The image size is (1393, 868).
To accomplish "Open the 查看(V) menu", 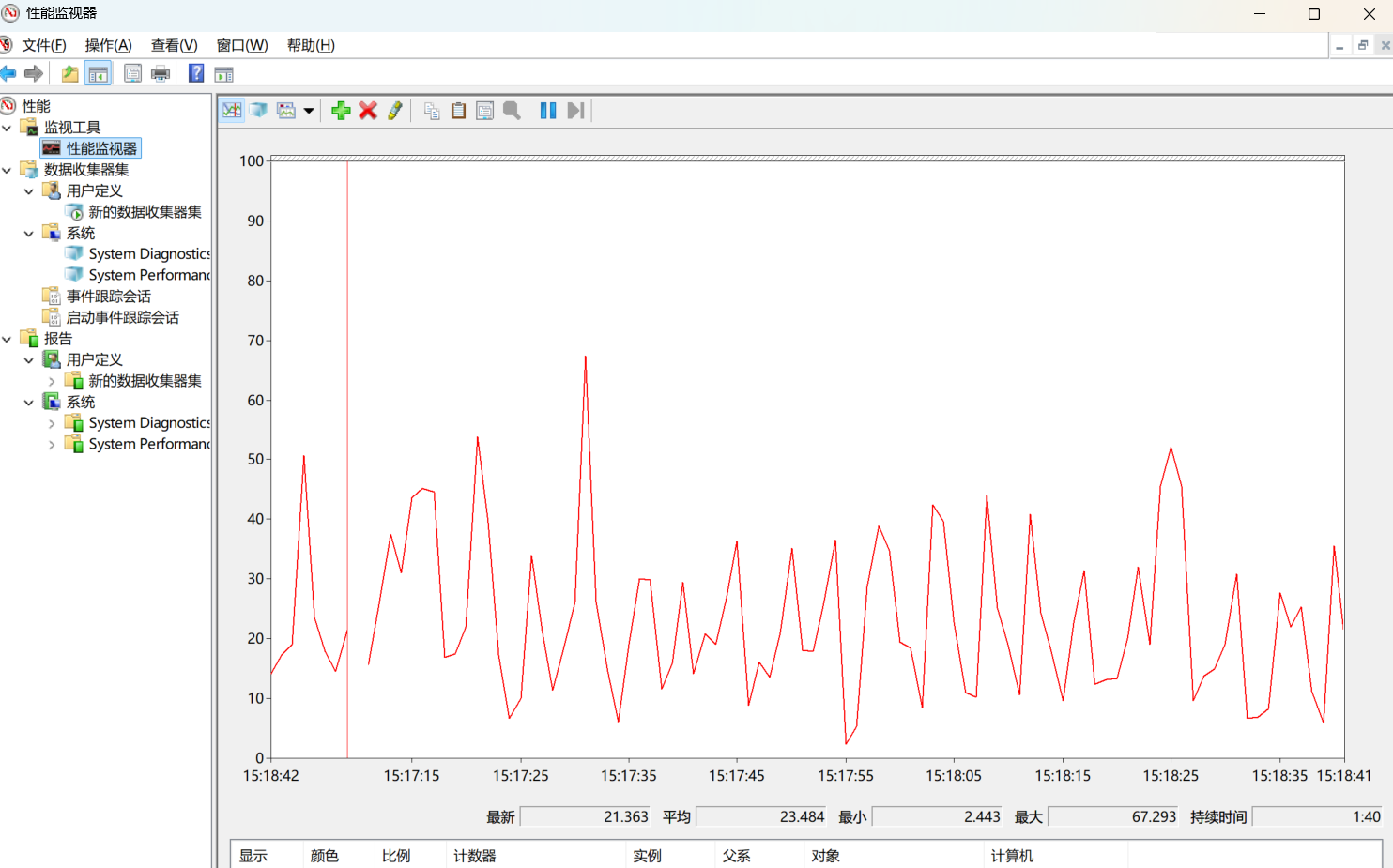I will 174,45.
